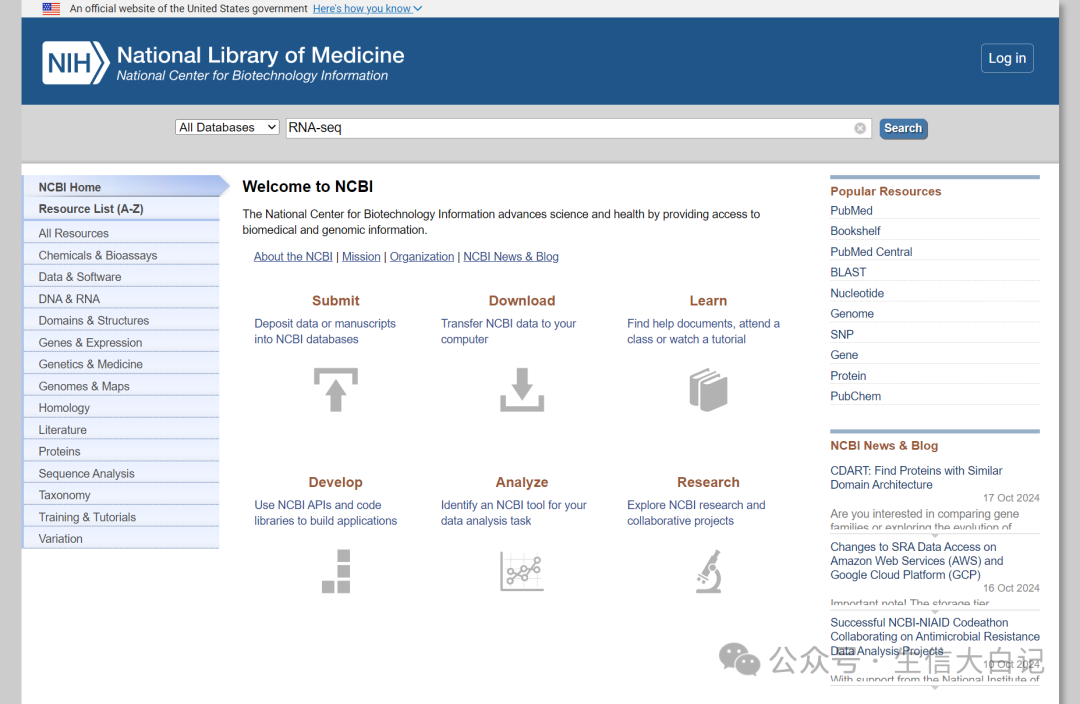Viewport: 1080px width, 704px height.
Task: Click "Transfer NCBI data to your computer" text
Action: (508, 331)
